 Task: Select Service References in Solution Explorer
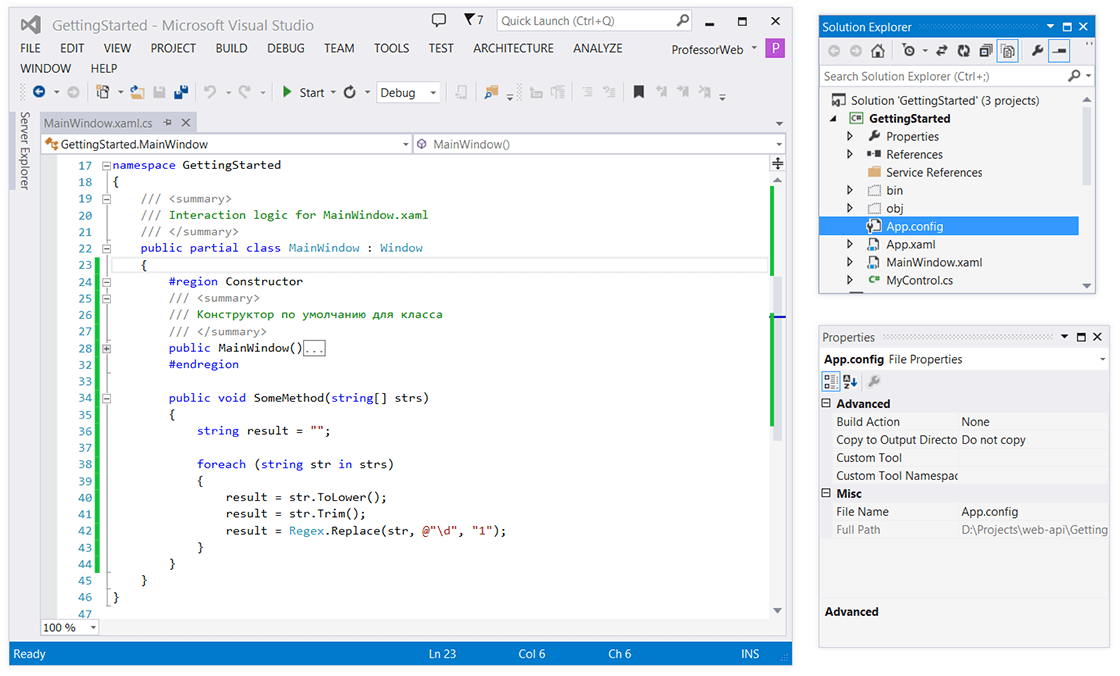tap(934, 172)
